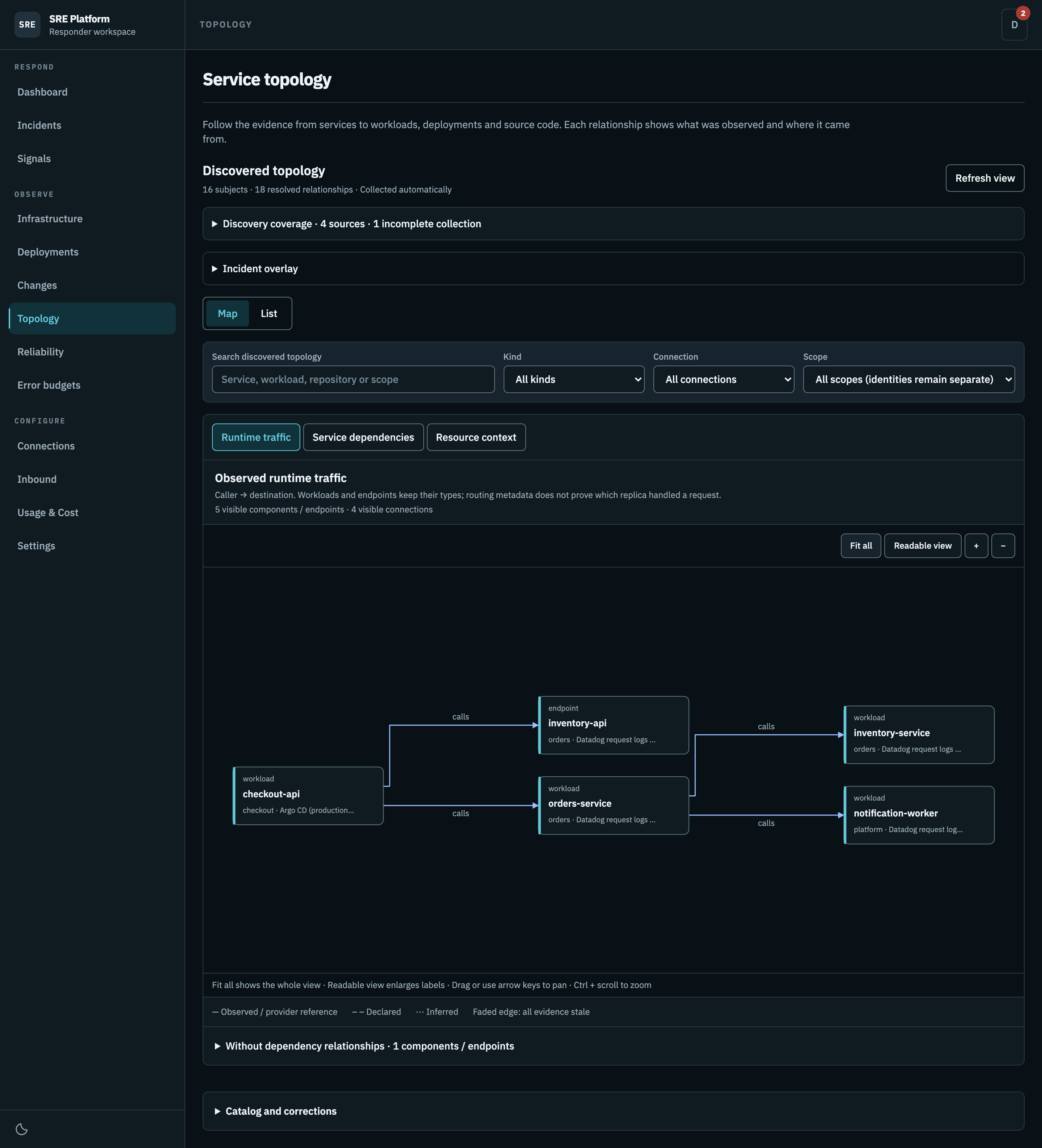Click the red 2 notification badge

point(1022,13)
